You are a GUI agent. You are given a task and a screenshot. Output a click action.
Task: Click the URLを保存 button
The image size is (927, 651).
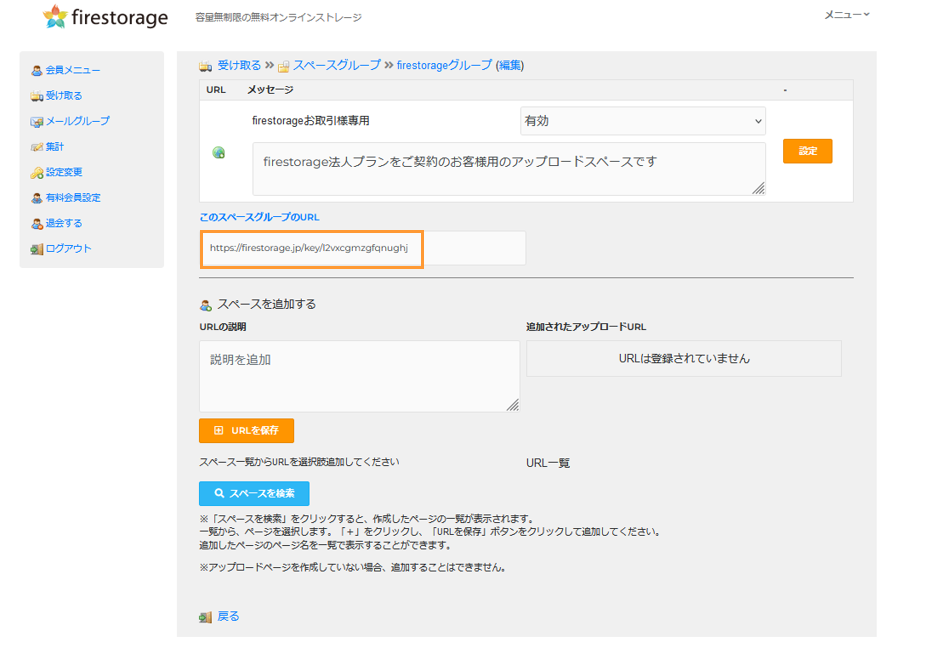pos(246,430)
